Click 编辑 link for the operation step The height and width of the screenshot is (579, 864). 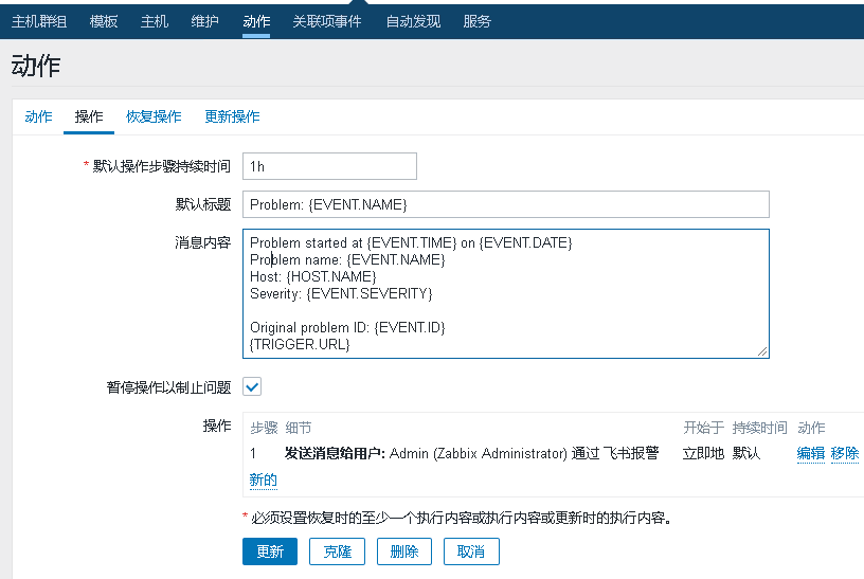click(x=810, y=453)
